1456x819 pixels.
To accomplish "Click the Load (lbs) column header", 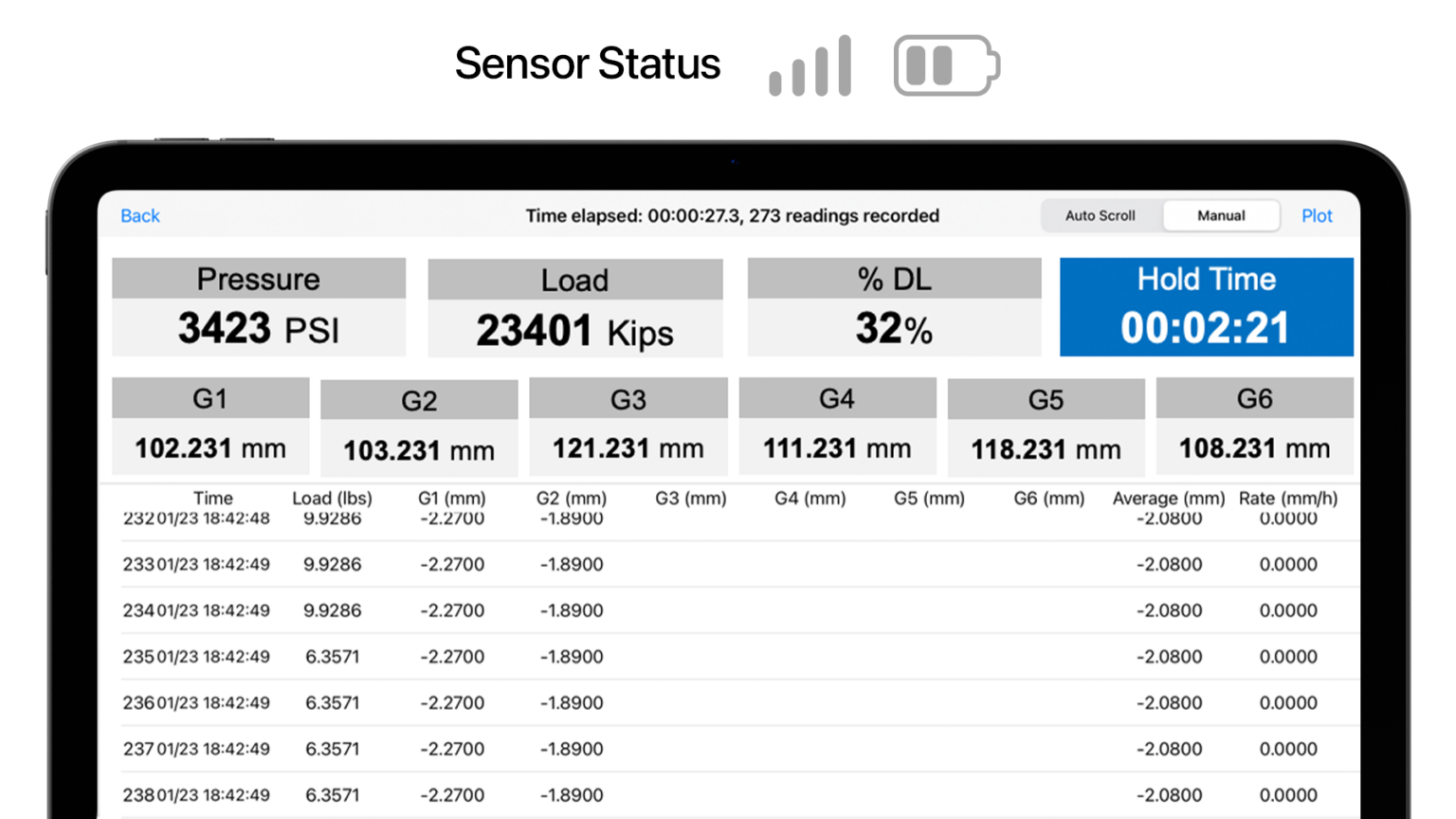I will point(332,499).
